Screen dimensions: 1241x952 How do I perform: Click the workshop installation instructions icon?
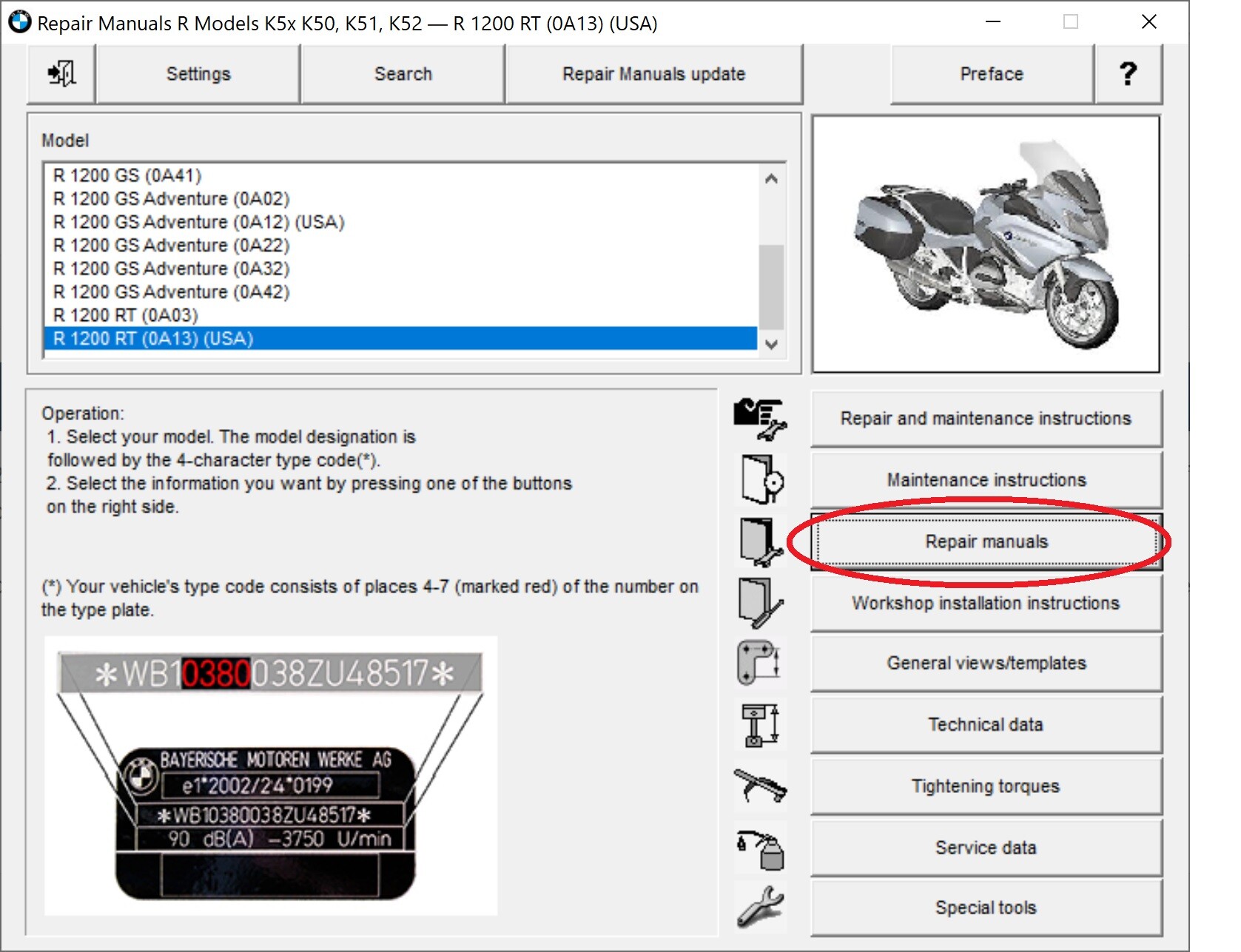click(761, 602)
